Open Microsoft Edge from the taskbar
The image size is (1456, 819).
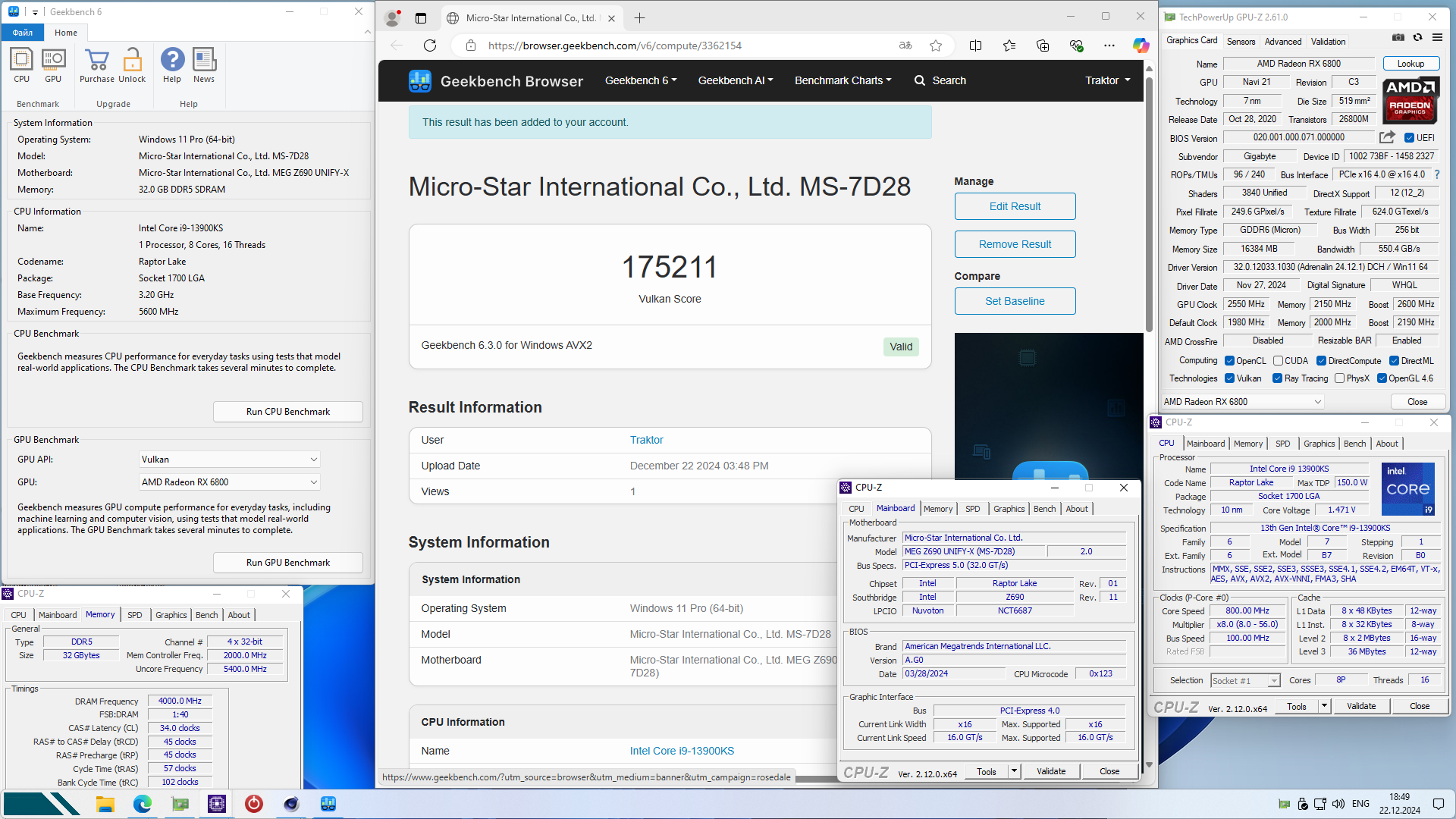coord(143,804)
